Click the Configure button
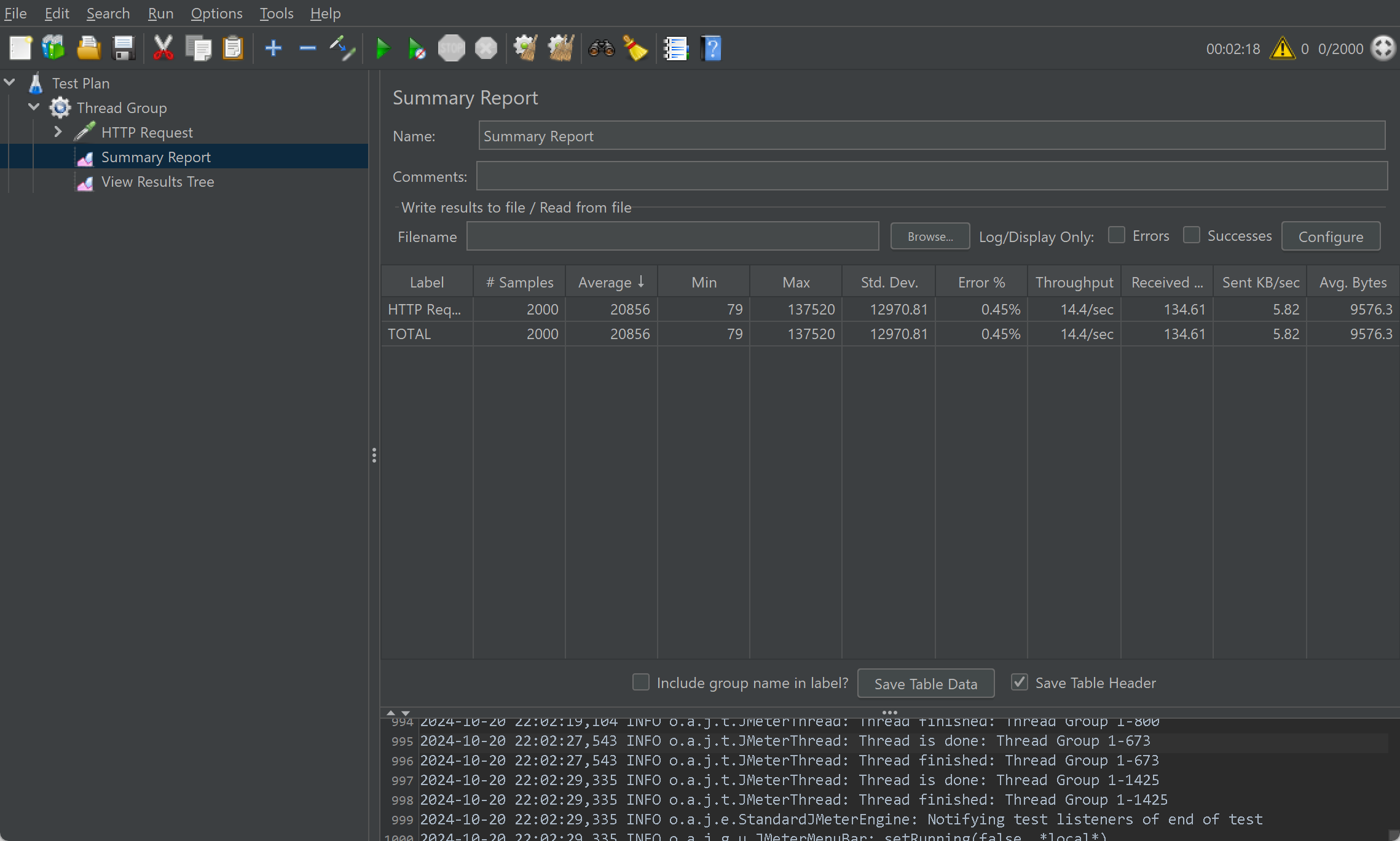This screenshot has height=841, width=1400. coord(1331,237)
